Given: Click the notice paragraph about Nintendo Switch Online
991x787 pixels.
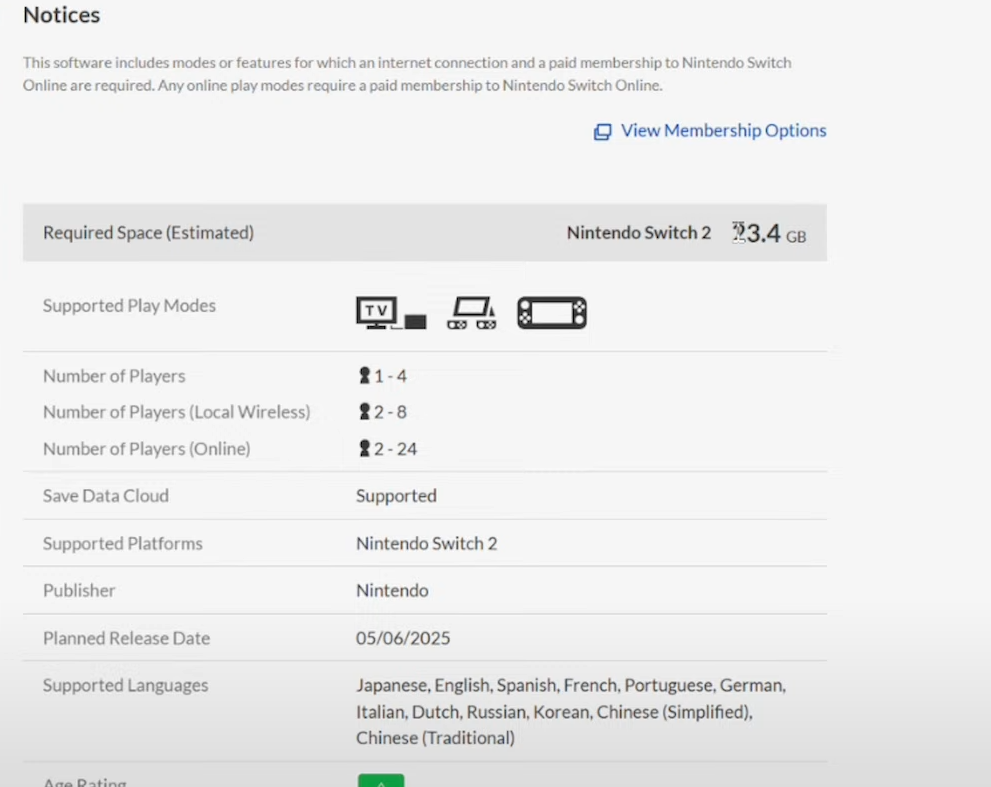Looking at the screenshot, I should tap(407, 74).
